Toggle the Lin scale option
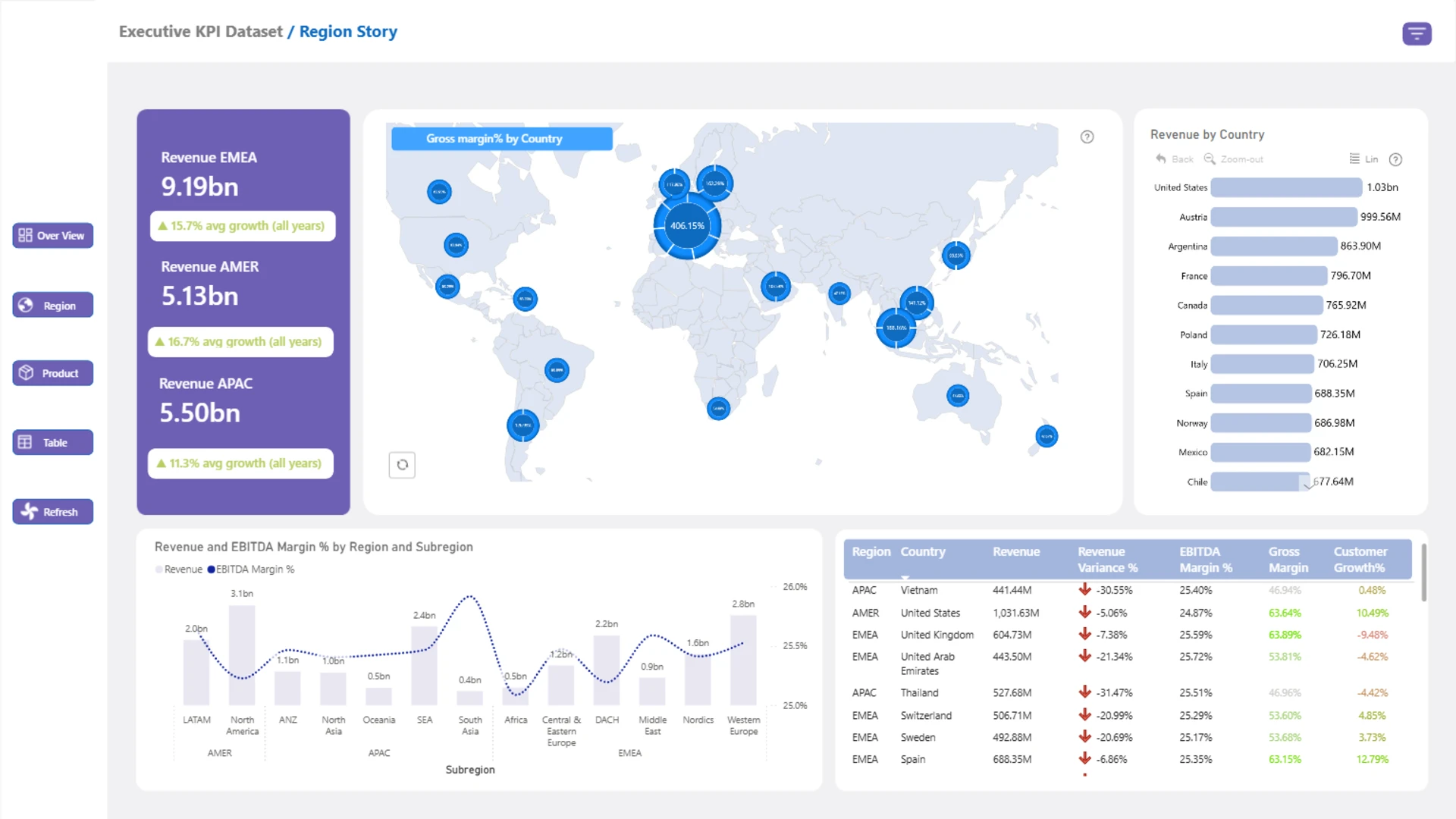The width and height of the screenshot is (1456, 819). click(1363, 159)
